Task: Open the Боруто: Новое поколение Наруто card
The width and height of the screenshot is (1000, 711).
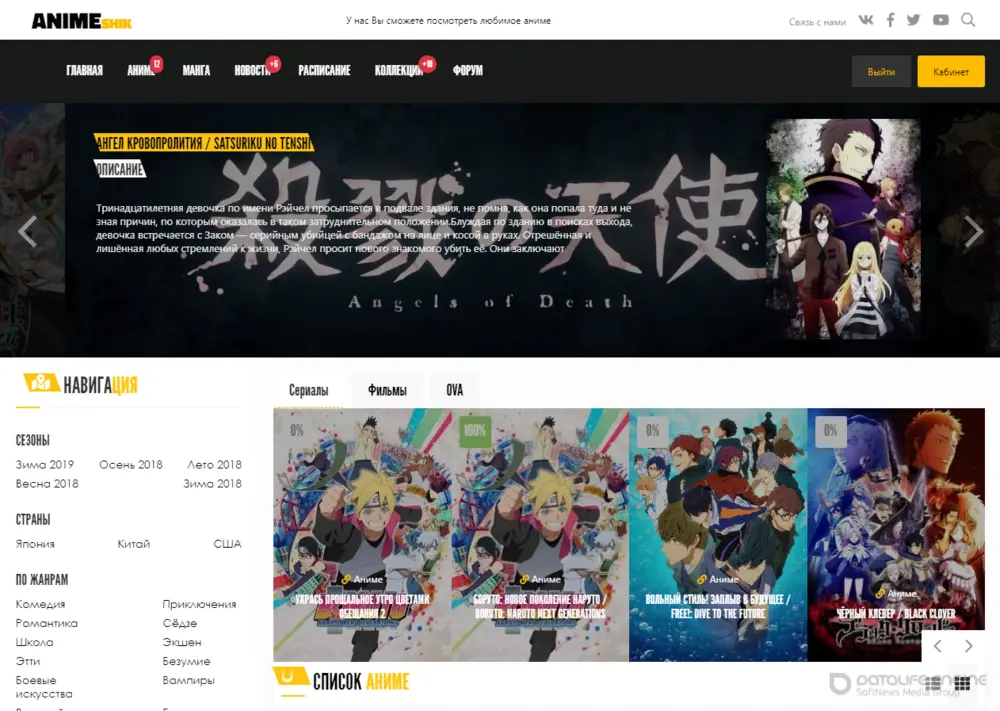Action: [540, 534]
